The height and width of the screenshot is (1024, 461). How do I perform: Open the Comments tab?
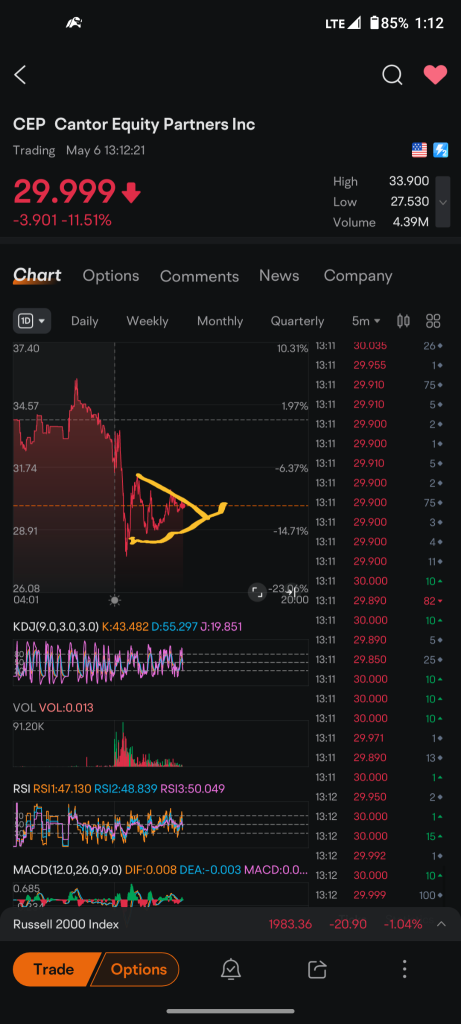coord(199,276)
